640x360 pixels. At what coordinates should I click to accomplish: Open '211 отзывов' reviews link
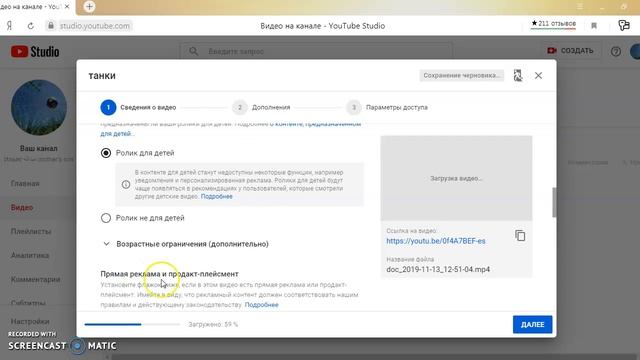pos(553,24)
